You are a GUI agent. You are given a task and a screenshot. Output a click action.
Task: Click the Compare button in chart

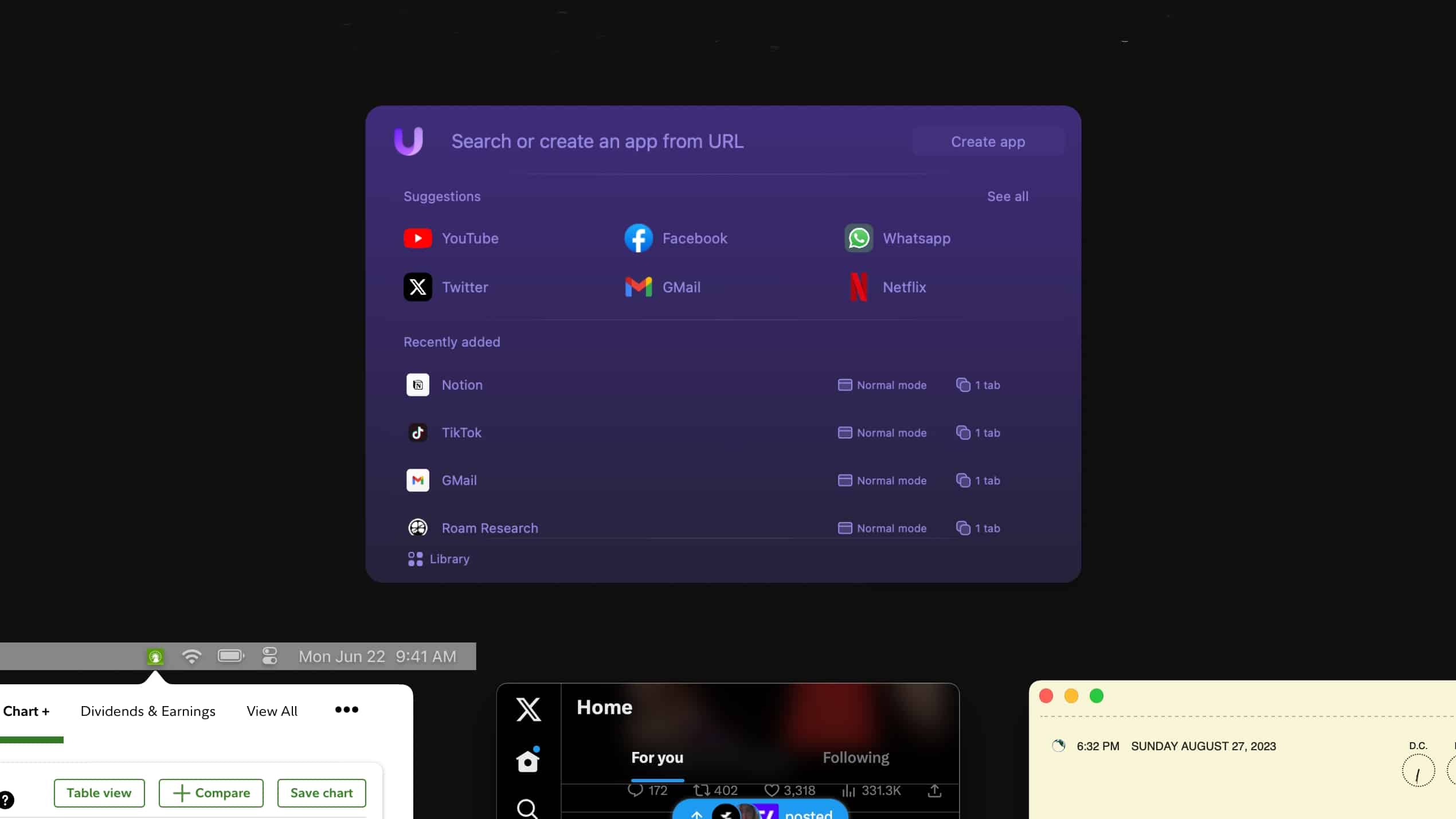click(211, 793)
